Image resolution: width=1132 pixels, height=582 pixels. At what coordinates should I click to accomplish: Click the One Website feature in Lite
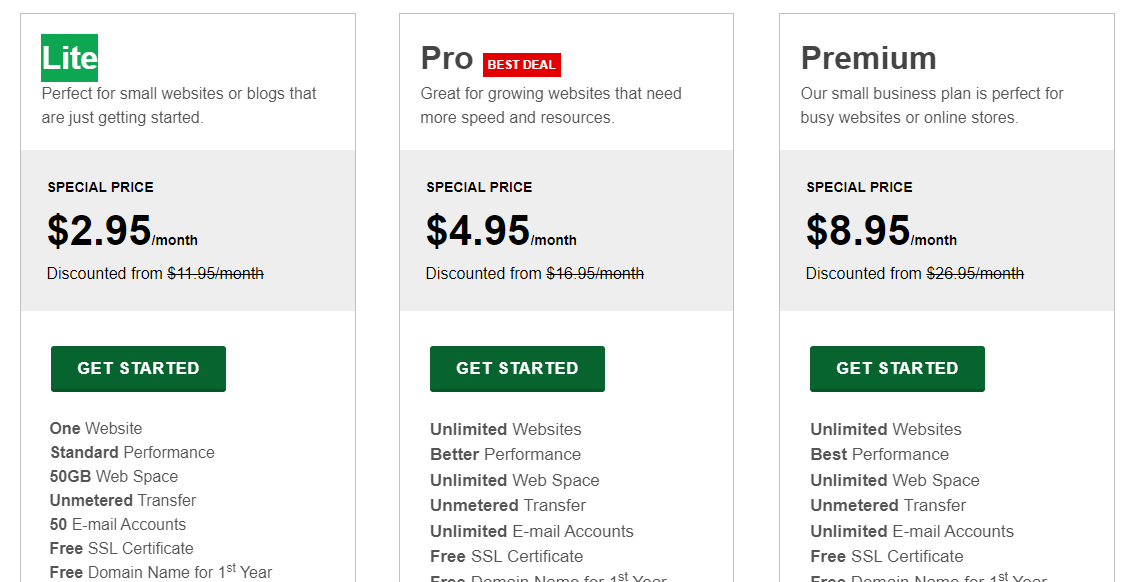96,429
